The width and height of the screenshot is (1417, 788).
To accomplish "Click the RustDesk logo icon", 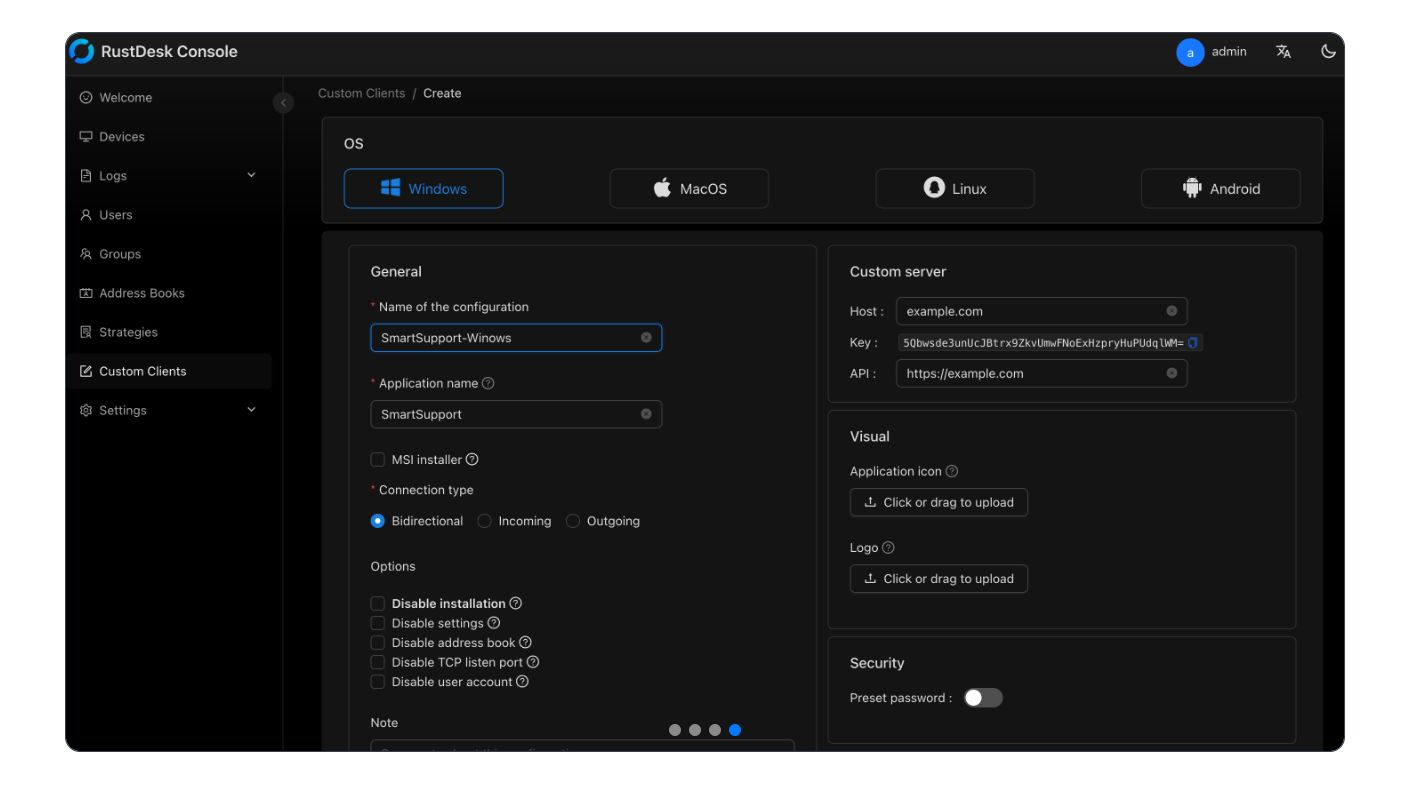I will (x=82, y=51).
